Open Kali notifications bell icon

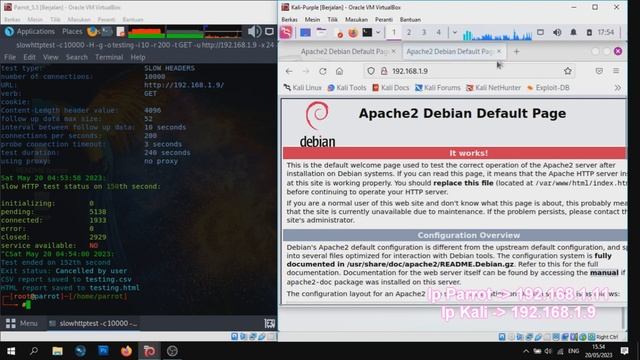point(573,32)
